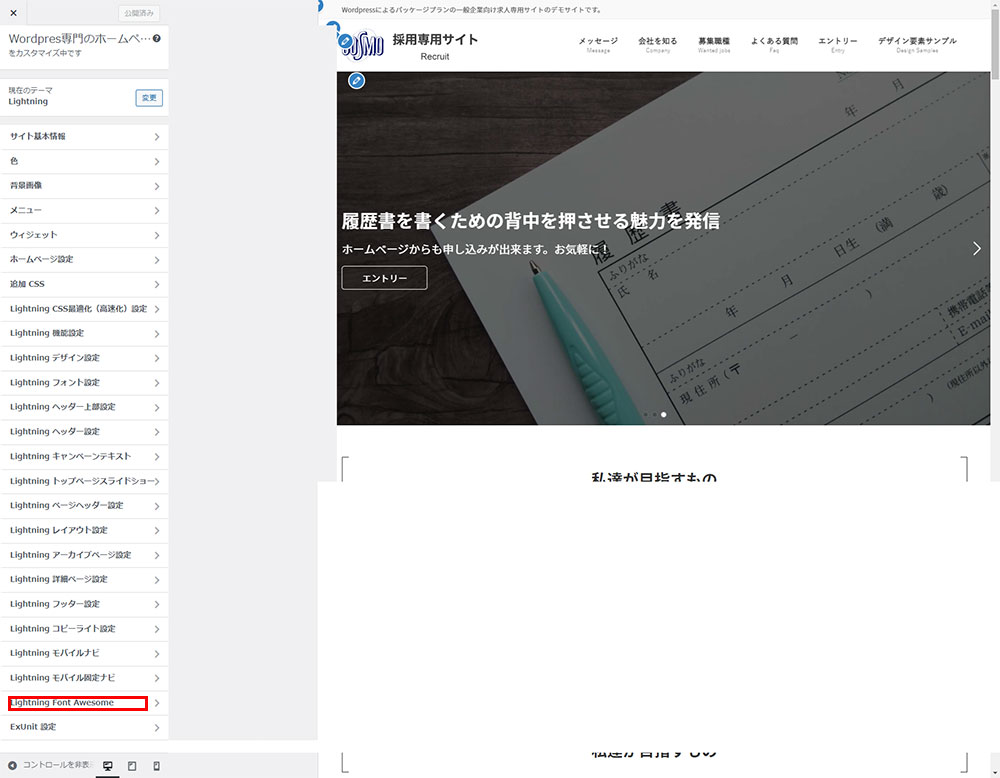Open the よくある質問 menu item
This screenshot has height=778, width=1000.
(774, 43)
